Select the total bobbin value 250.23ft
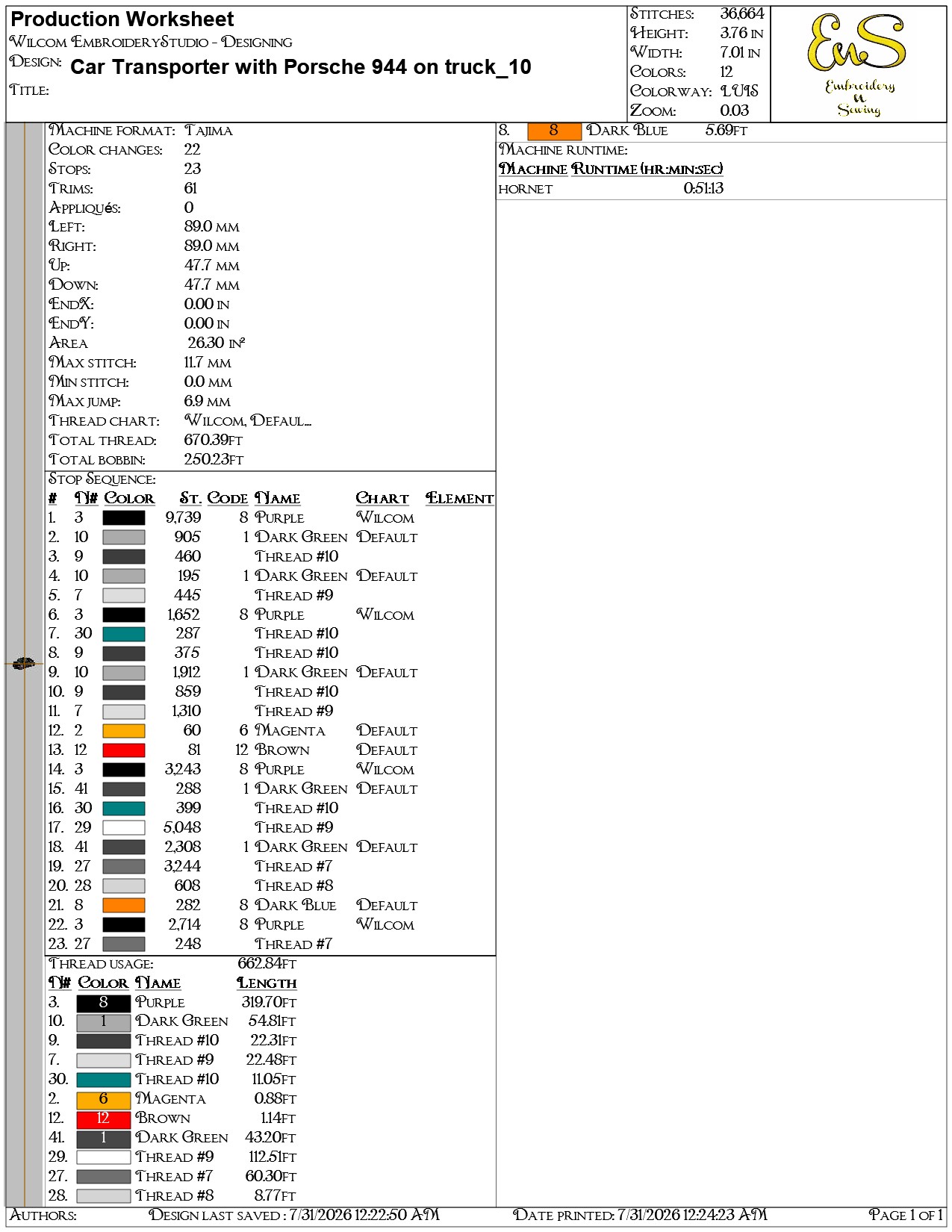Image resolution: width=952 pixels, height=1232 pixels. tap(214, 460)
